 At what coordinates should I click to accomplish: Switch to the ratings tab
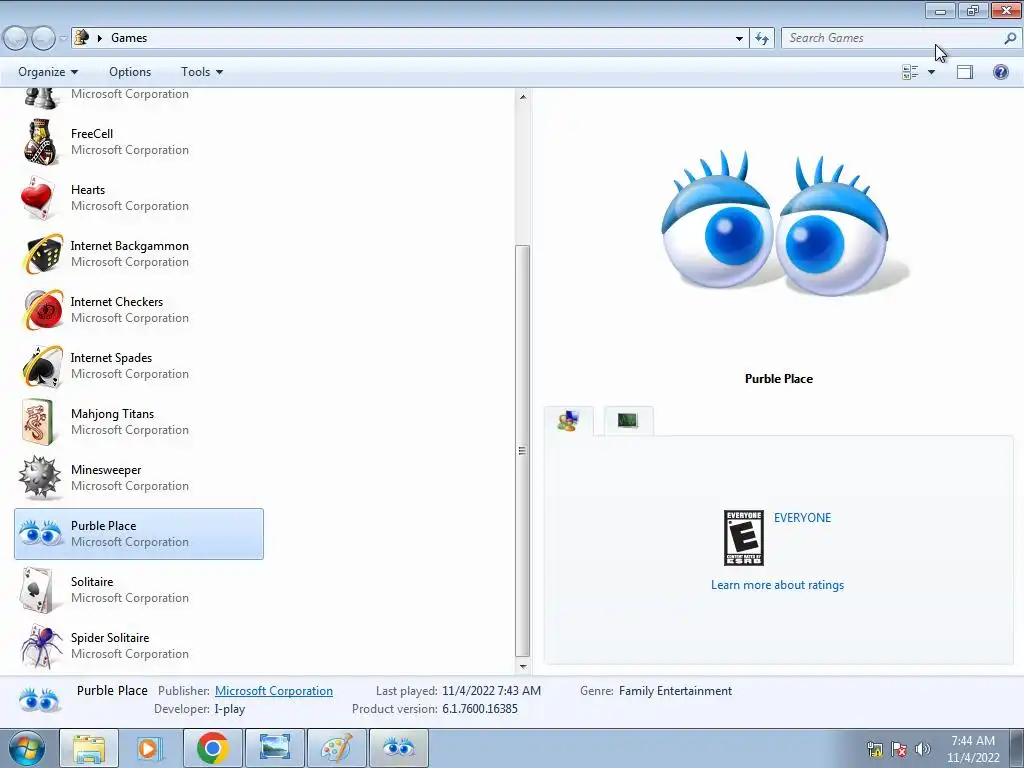coord(568,421)
